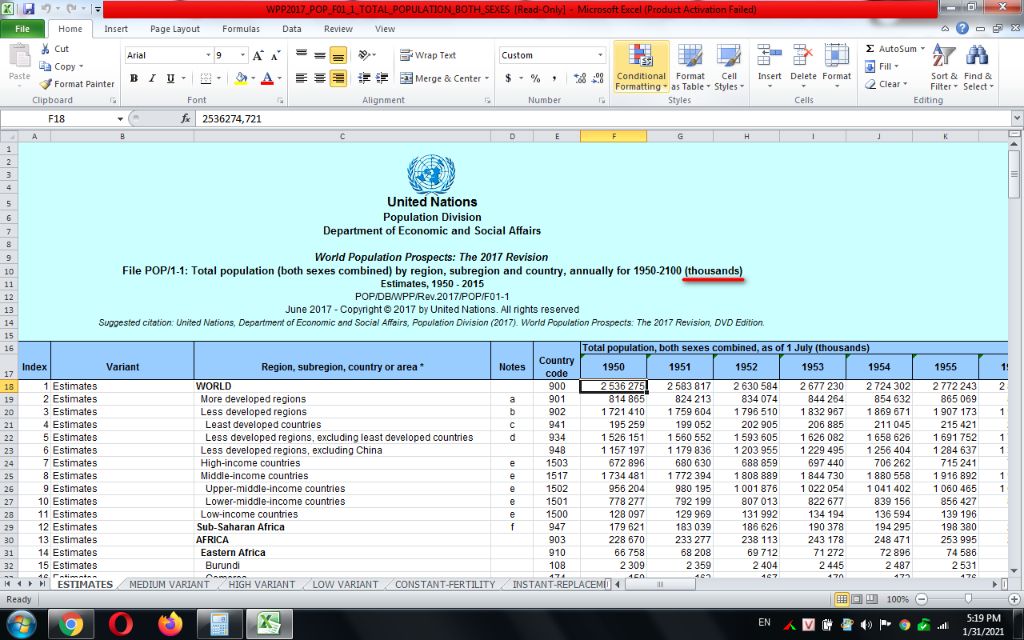Click the 100% zoom level button

pyautogui.click(x=898, y=599)
